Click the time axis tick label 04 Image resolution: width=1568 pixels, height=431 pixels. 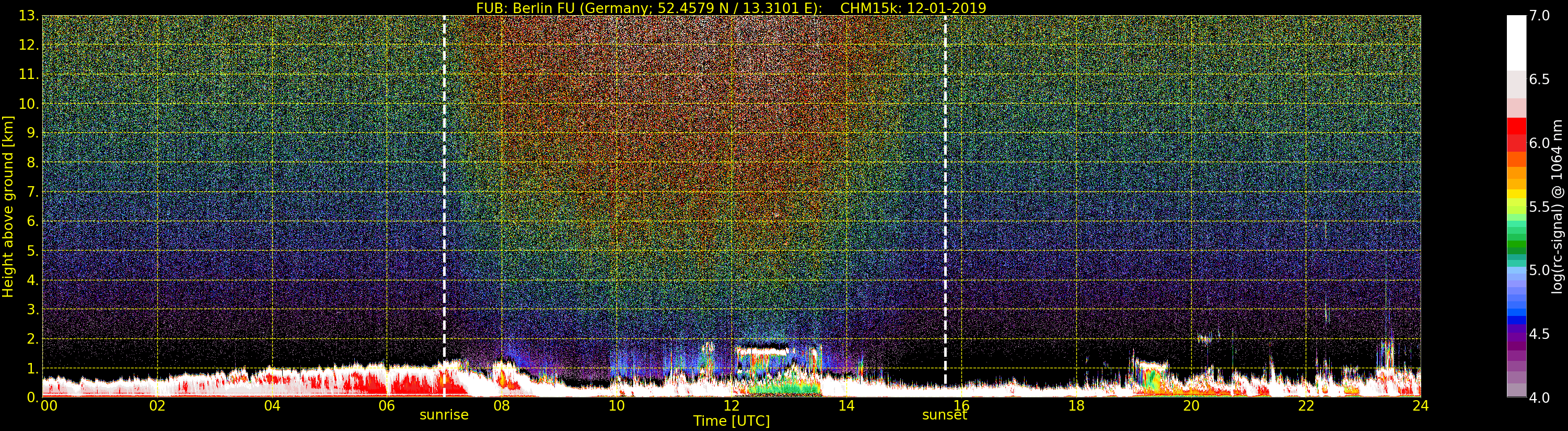(272, 405)
